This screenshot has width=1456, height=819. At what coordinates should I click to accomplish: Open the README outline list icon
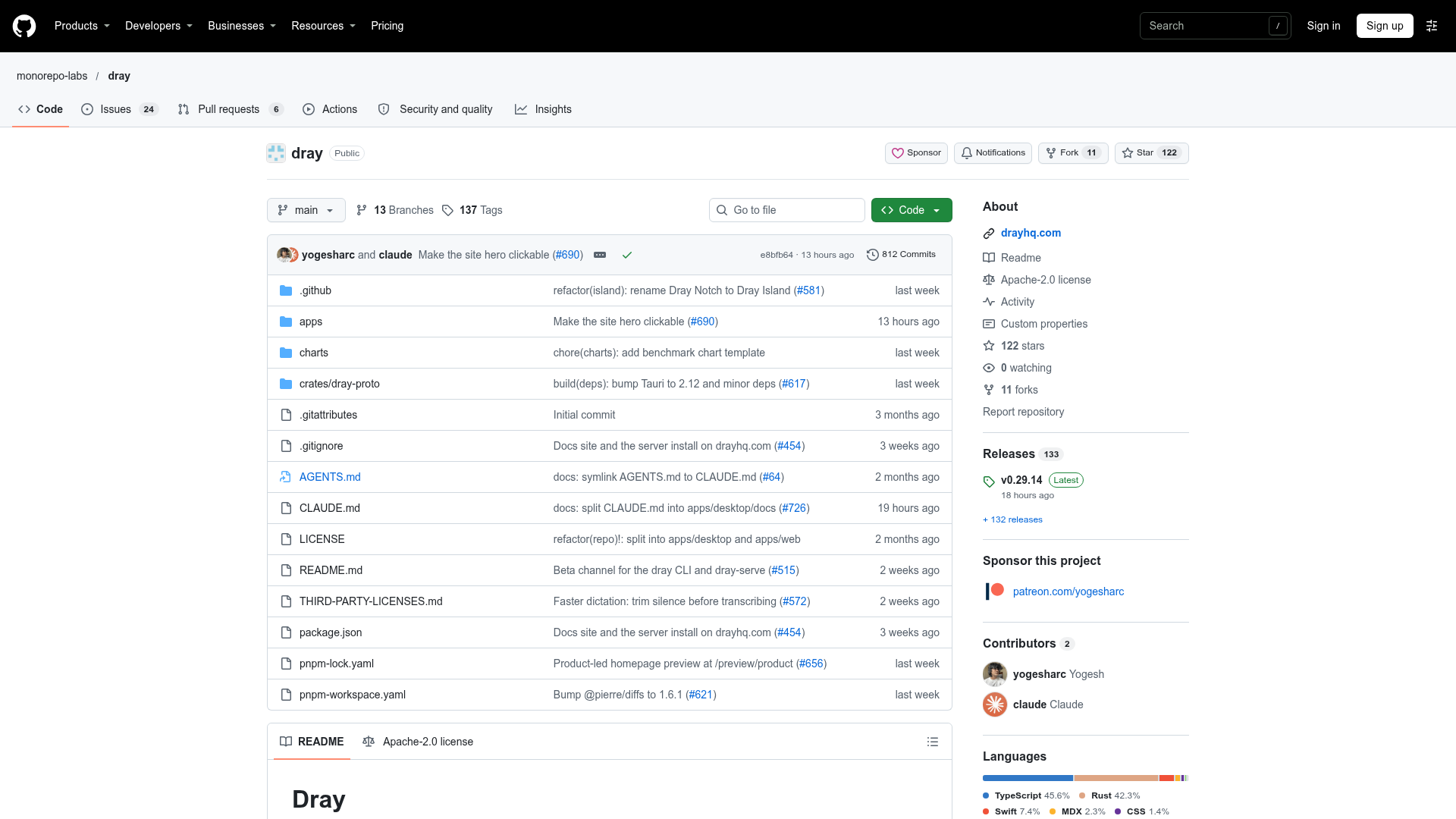point(933,742)
